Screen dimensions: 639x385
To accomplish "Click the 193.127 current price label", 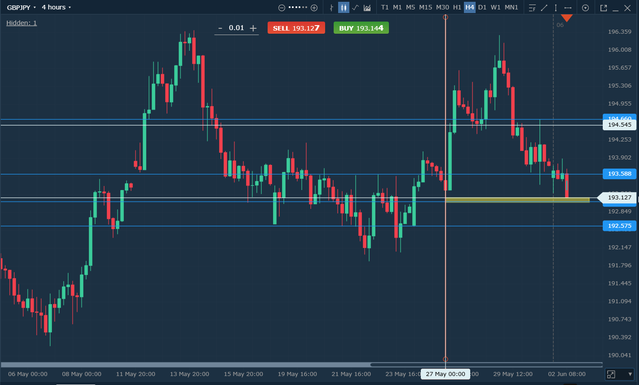I will (x=618, y=198).
